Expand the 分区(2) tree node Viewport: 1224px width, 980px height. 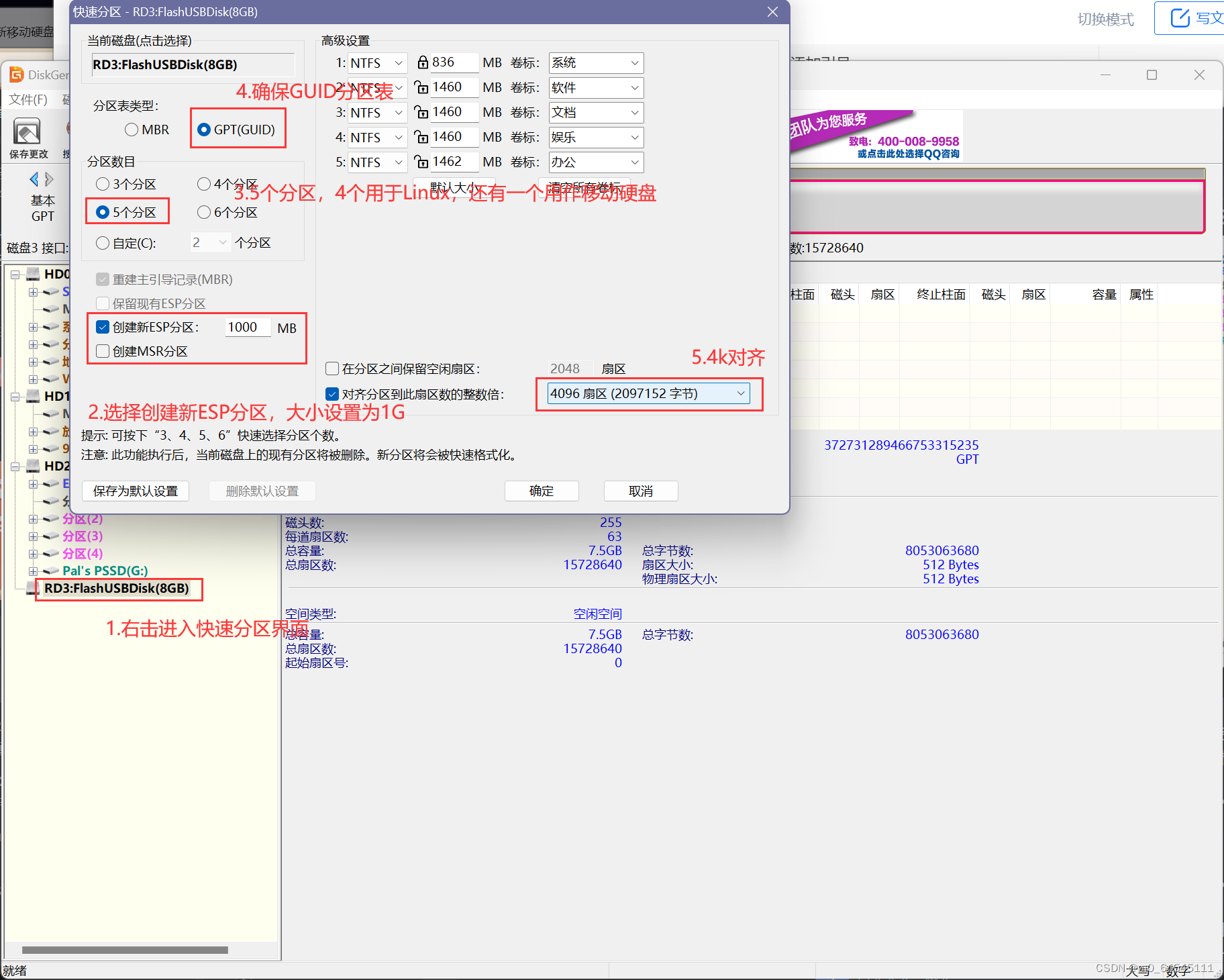tap(33, 519)
